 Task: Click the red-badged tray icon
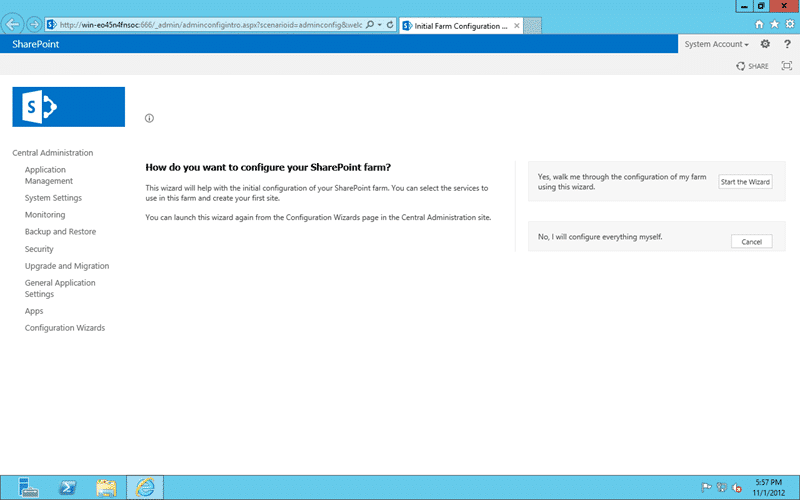(737, 488)
